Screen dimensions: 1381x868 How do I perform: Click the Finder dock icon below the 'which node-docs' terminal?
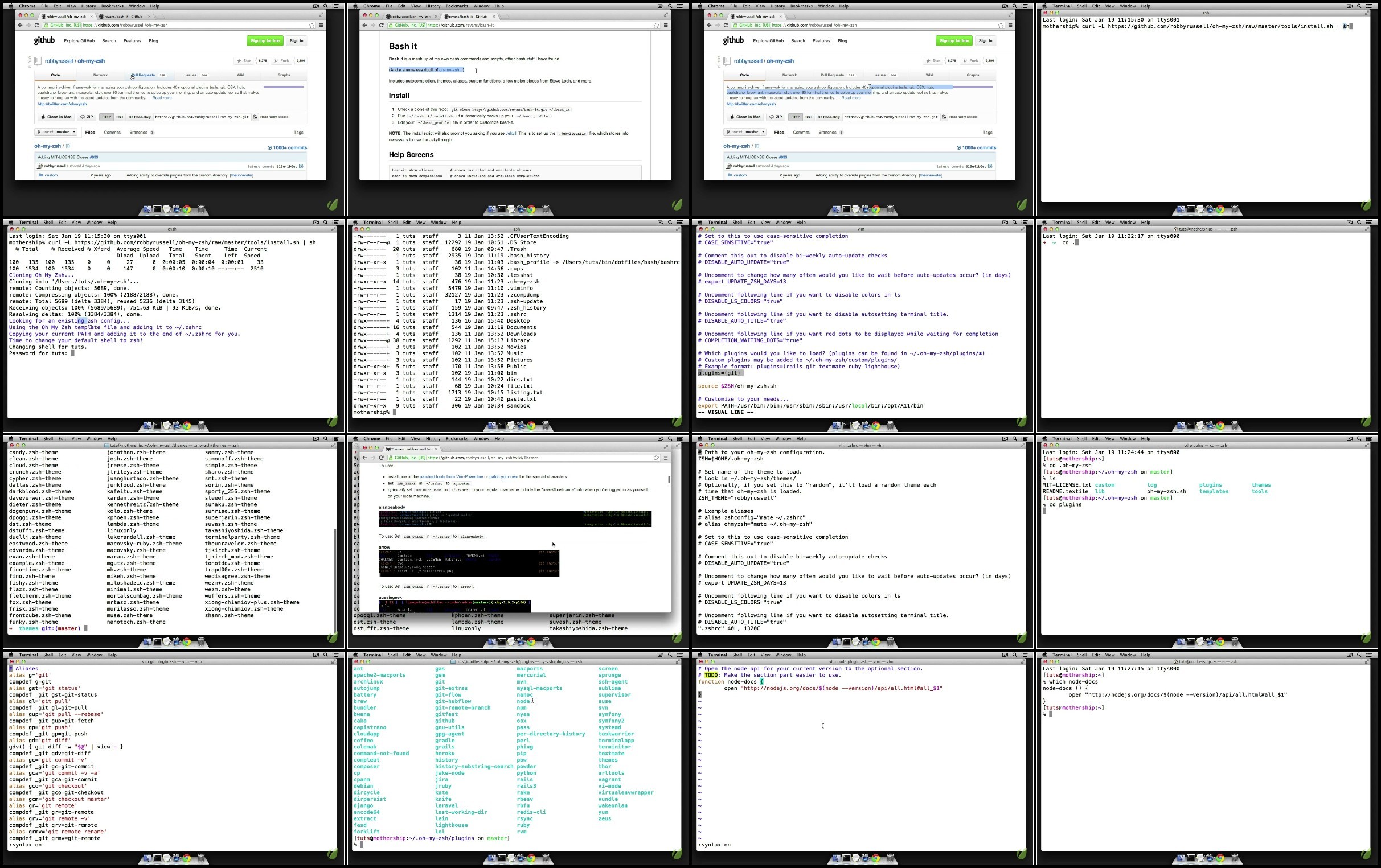(1181, 858)
